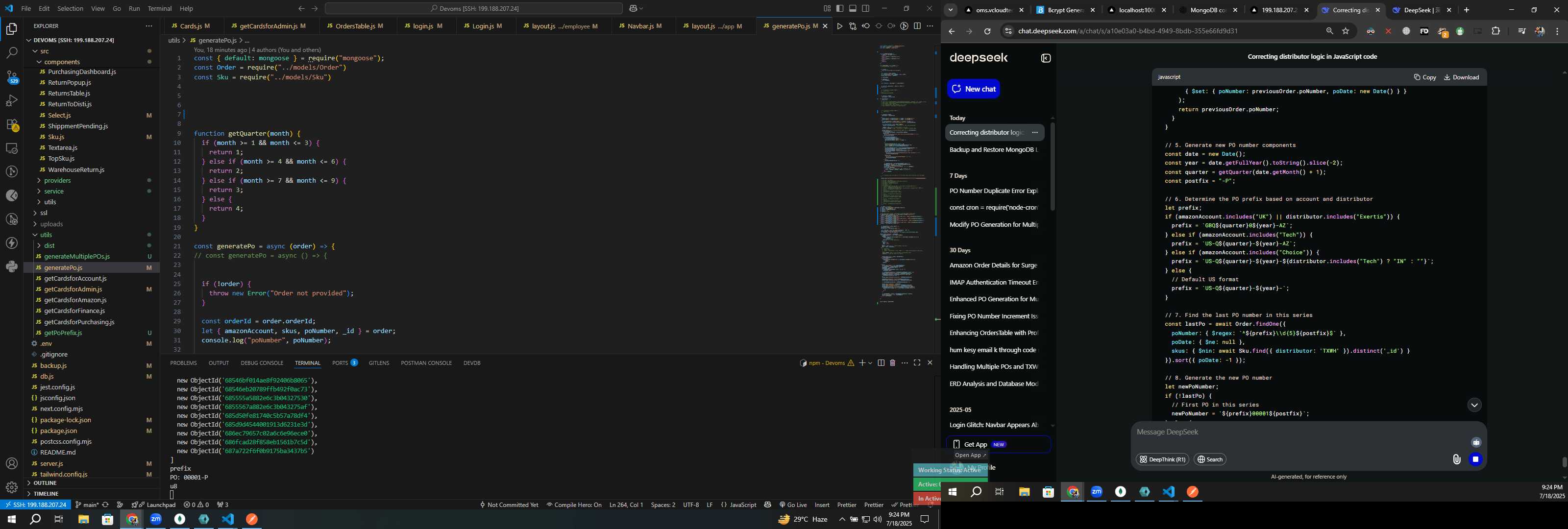Viewport: 1568px width, 529px height.
Task: Switch to the PORTS panel tab
Action: 344,363
